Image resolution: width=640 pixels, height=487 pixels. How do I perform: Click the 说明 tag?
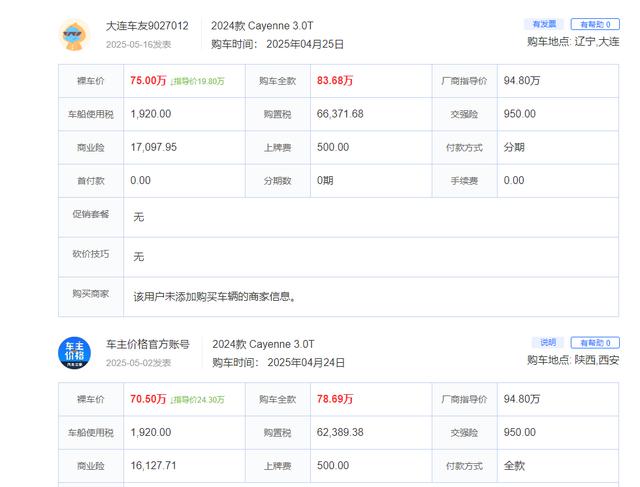(x=548, y=342)
